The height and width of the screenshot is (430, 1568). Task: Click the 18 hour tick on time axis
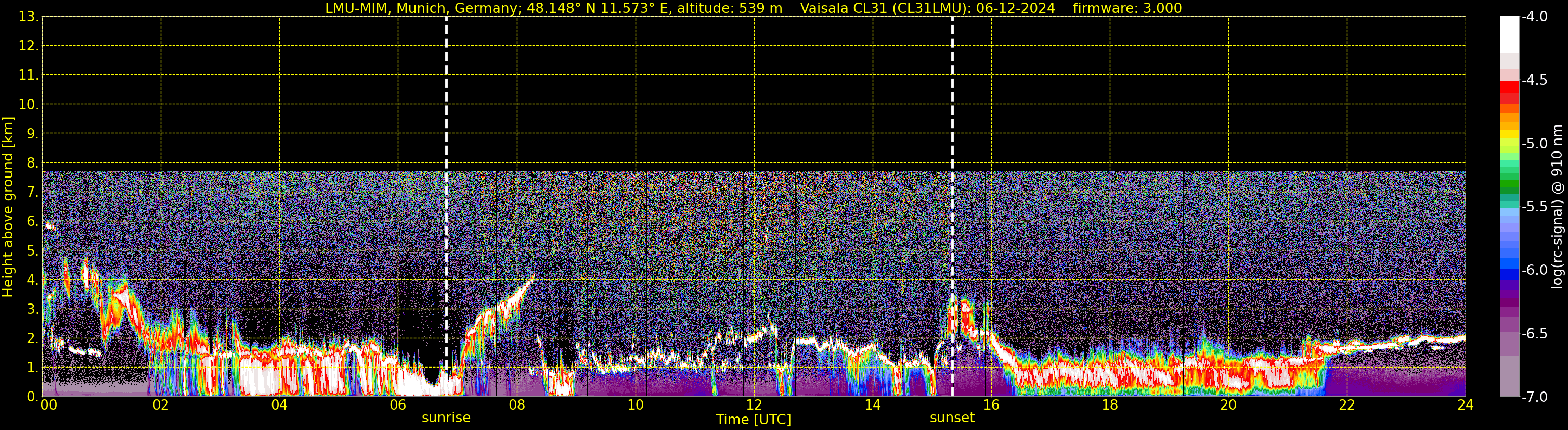(1110, 405)
